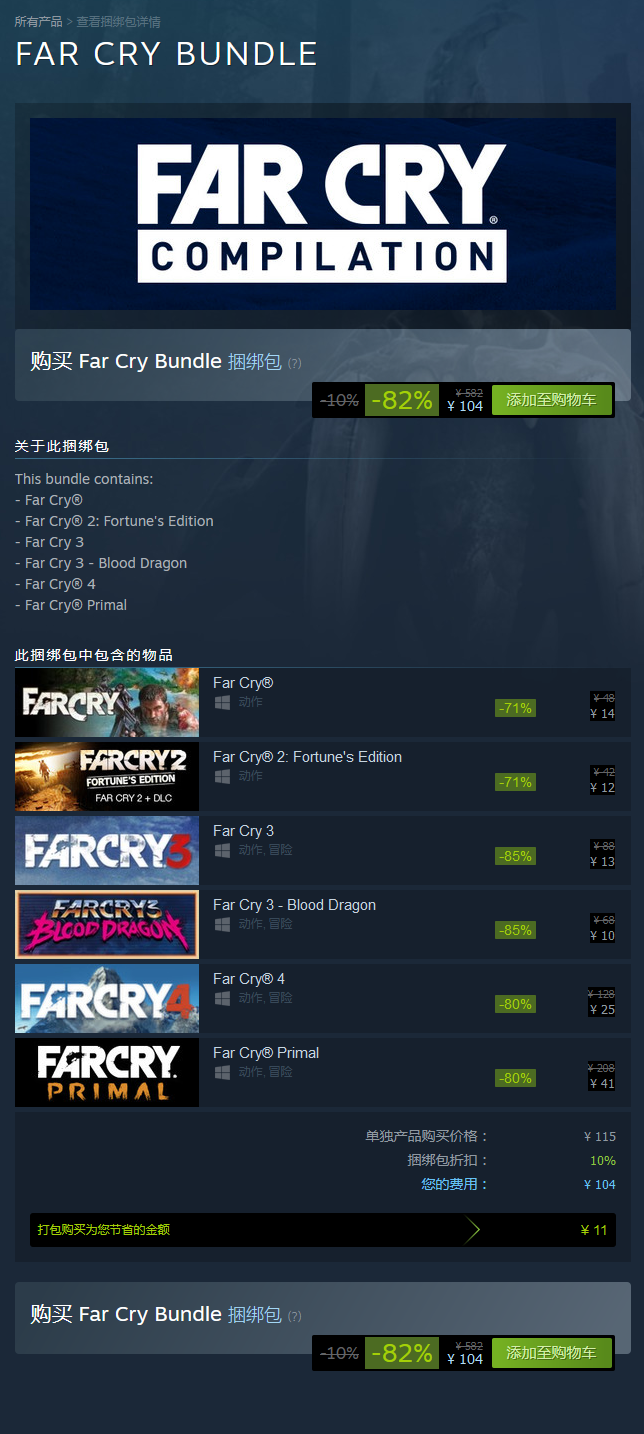This screenshot has width=644, height=1434.
Task: Click the bottom 添加至购物车 button
Action: (551, 1353)
